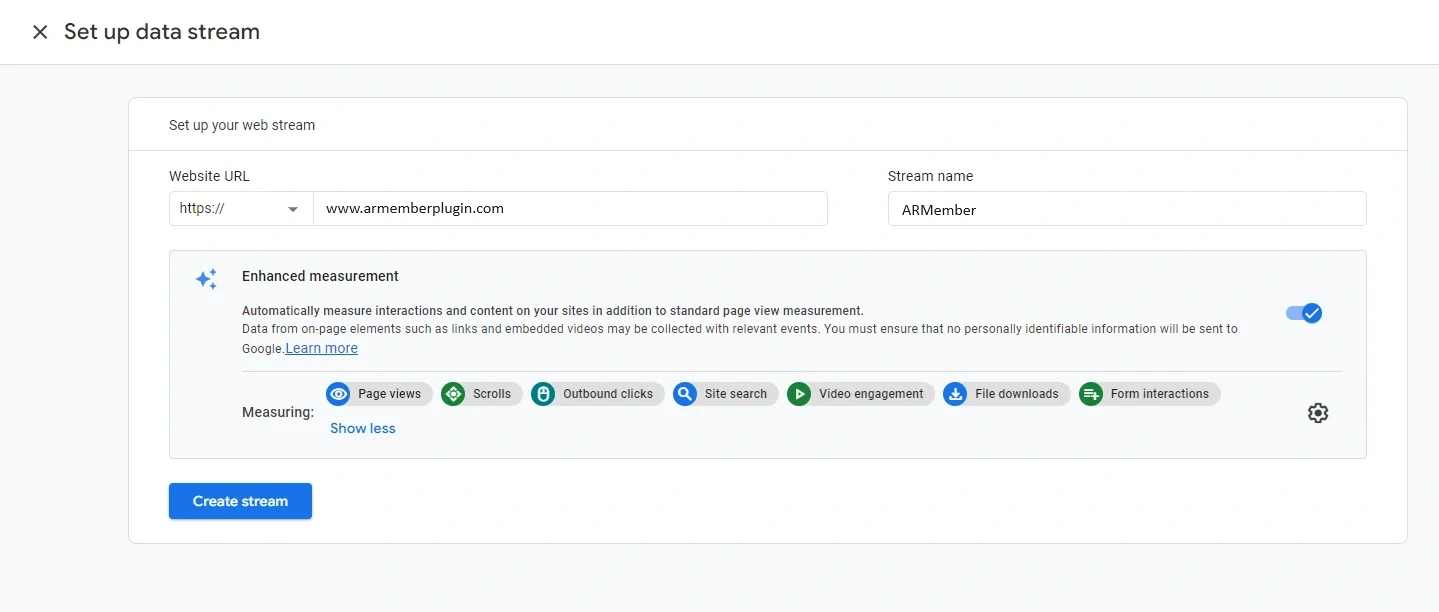Click the Page views eye icon

coord(339,394)
